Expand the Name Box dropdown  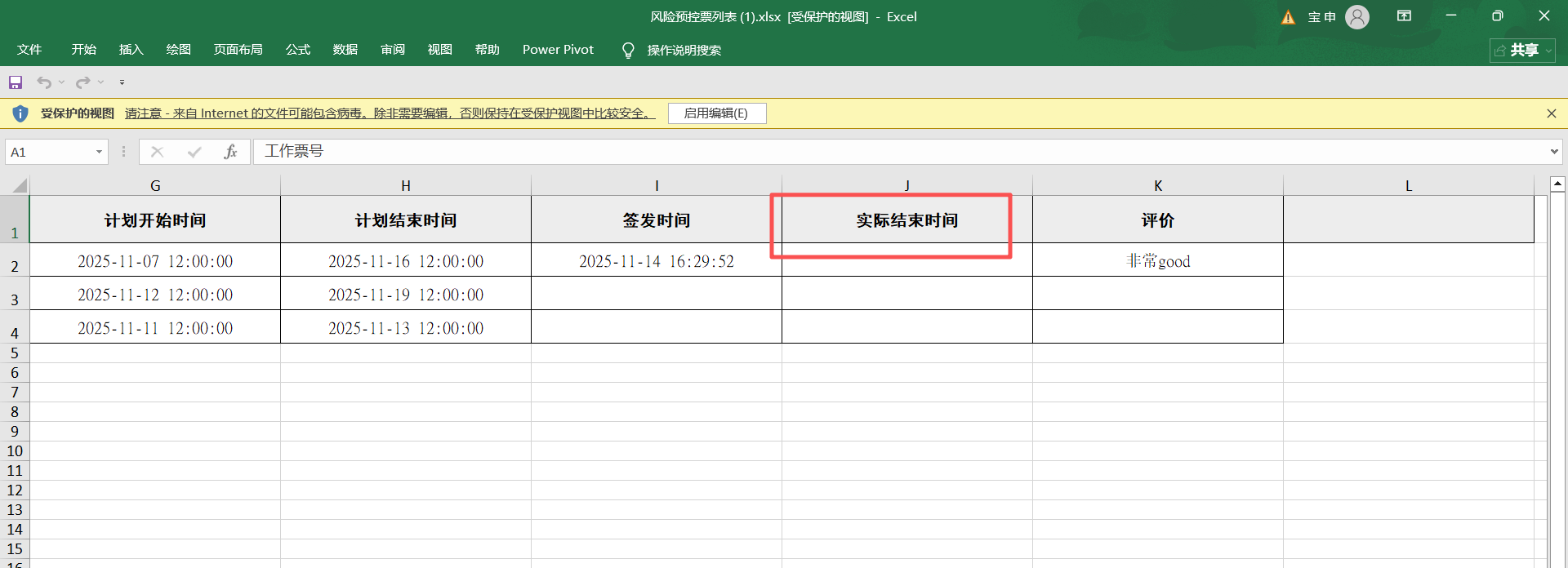[99, 152]
